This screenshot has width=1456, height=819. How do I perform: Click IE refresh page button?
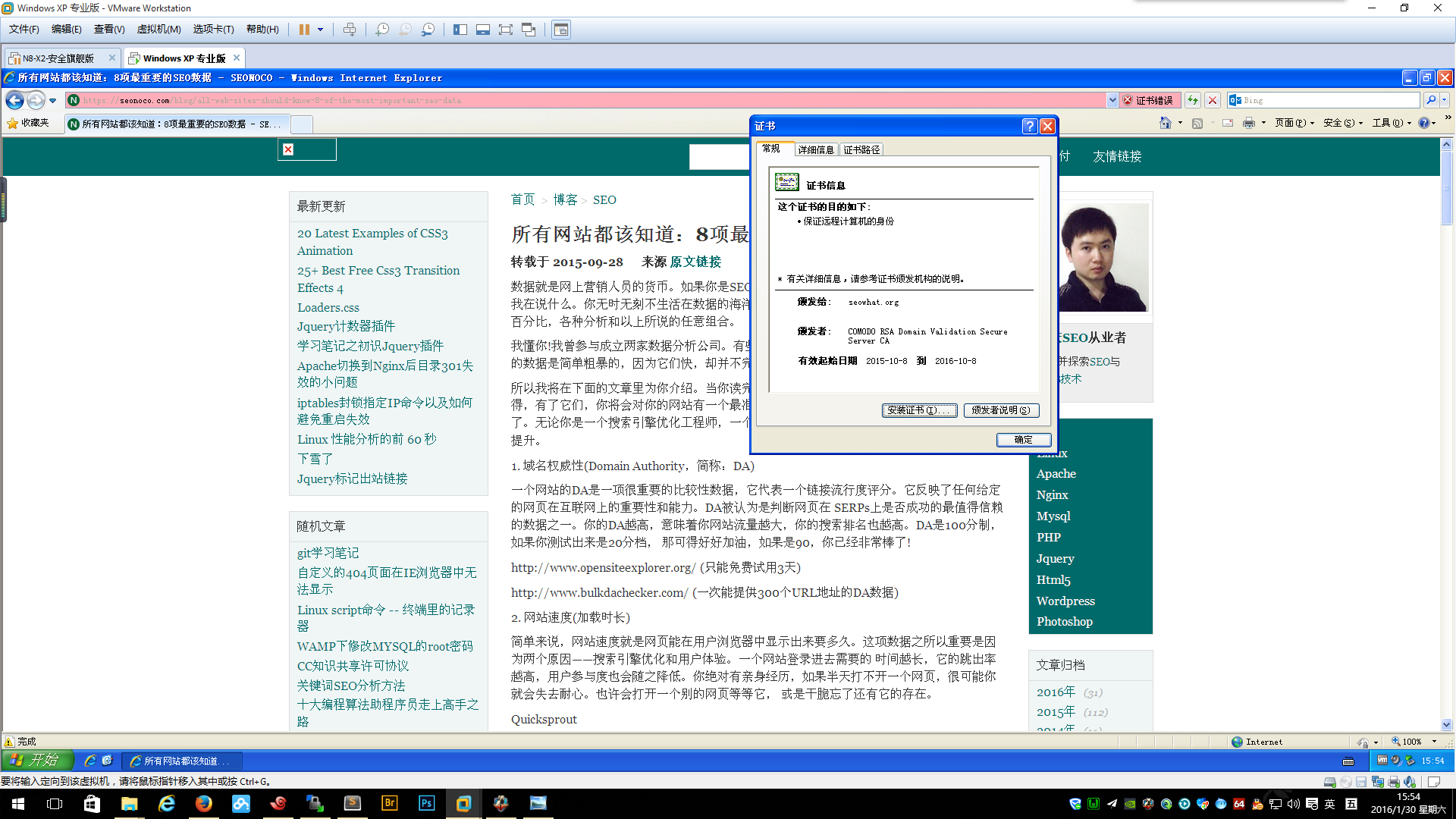click(1193, 100)
